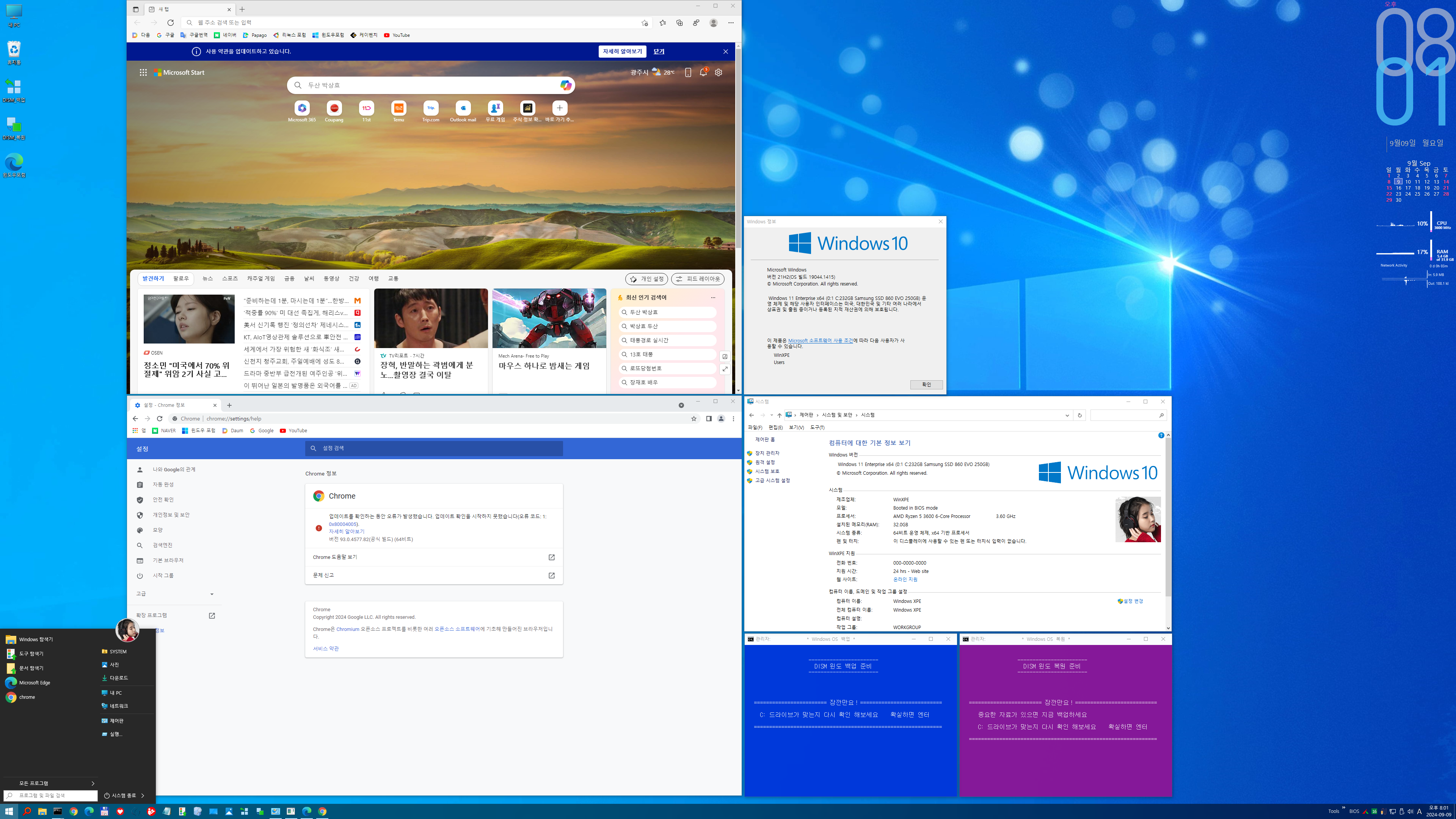
Task: Open Chrome 도움말 보기 row
Action: [433, 557]
